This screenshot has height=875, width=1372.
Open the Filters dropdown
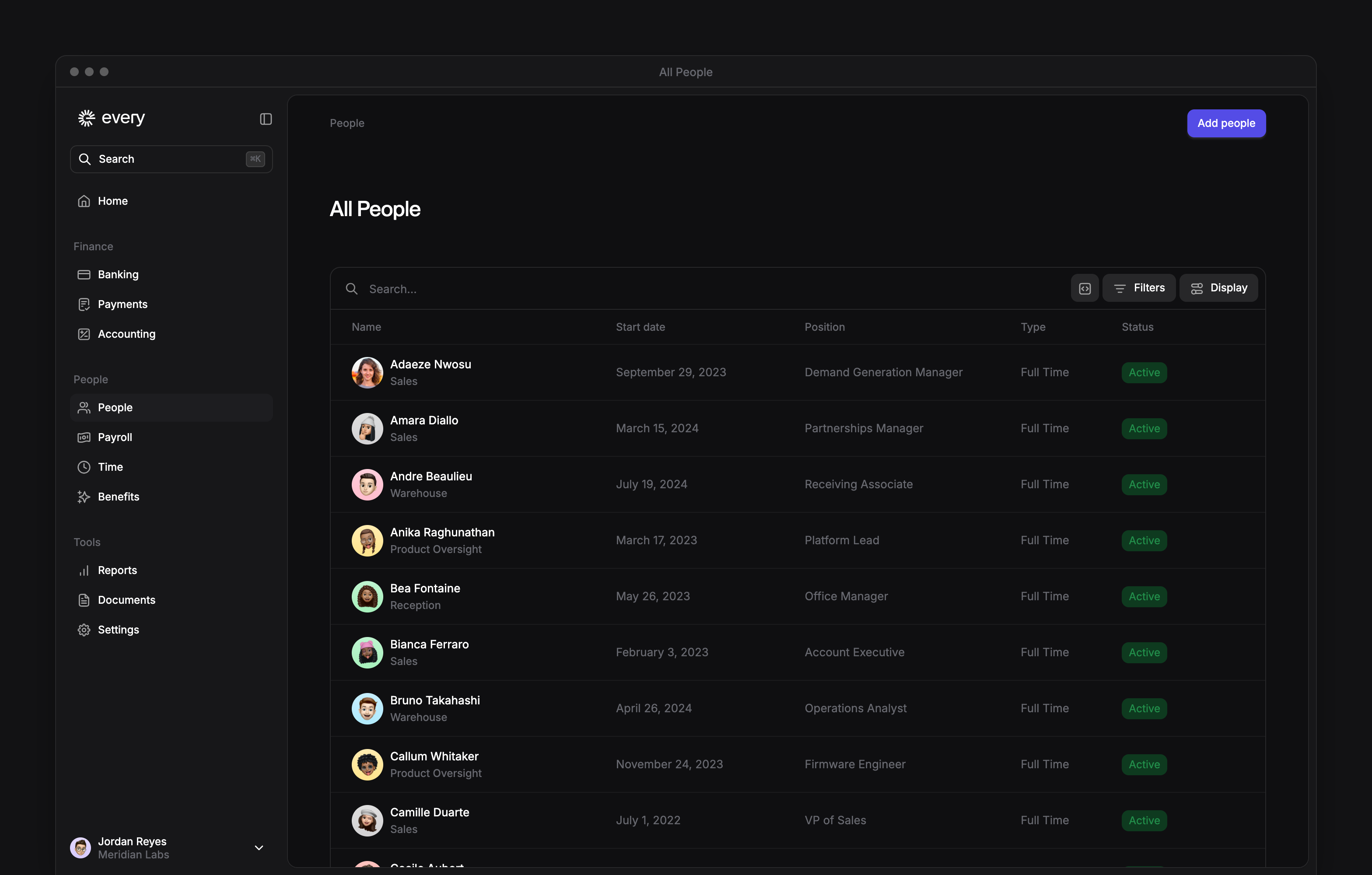1138,288
